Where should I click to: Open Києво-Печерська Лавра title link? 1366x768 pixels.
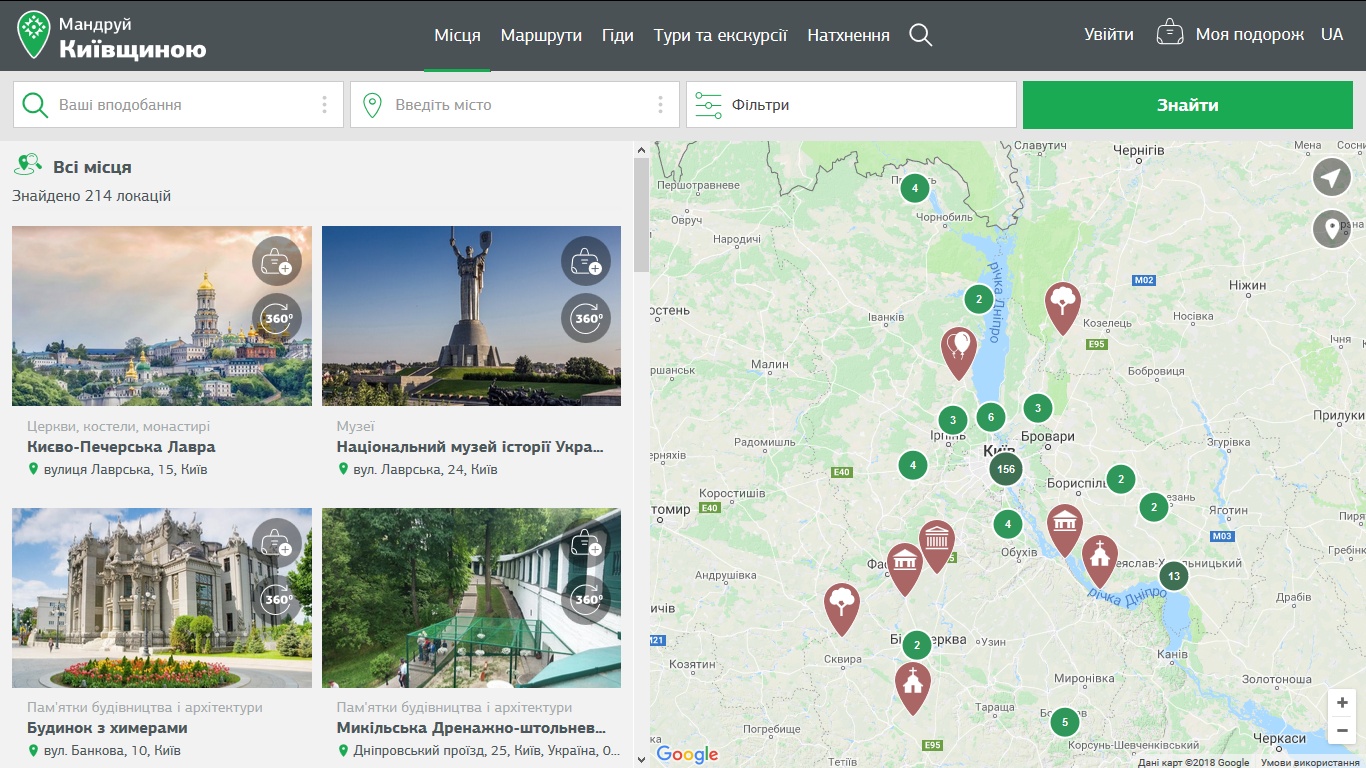[121, 447]
